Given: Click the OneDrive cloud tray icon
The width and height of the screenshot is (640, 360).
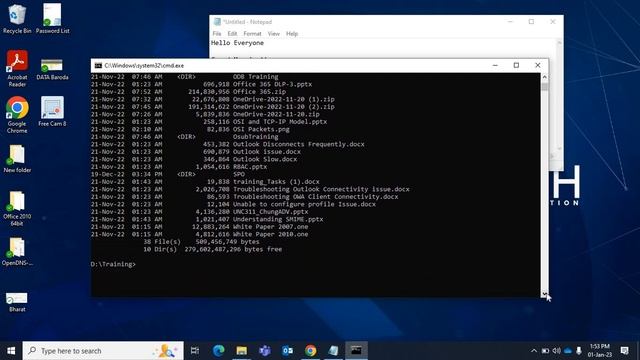Looking at the screenshot, I should pos(568,351).
